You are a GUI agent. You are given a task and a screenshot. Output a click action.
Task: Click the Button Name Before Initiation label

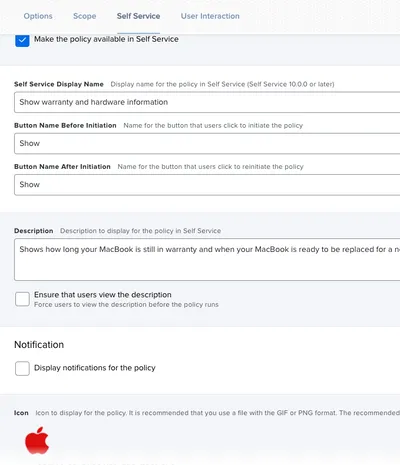pyautogui.click(x=65, y=125)
